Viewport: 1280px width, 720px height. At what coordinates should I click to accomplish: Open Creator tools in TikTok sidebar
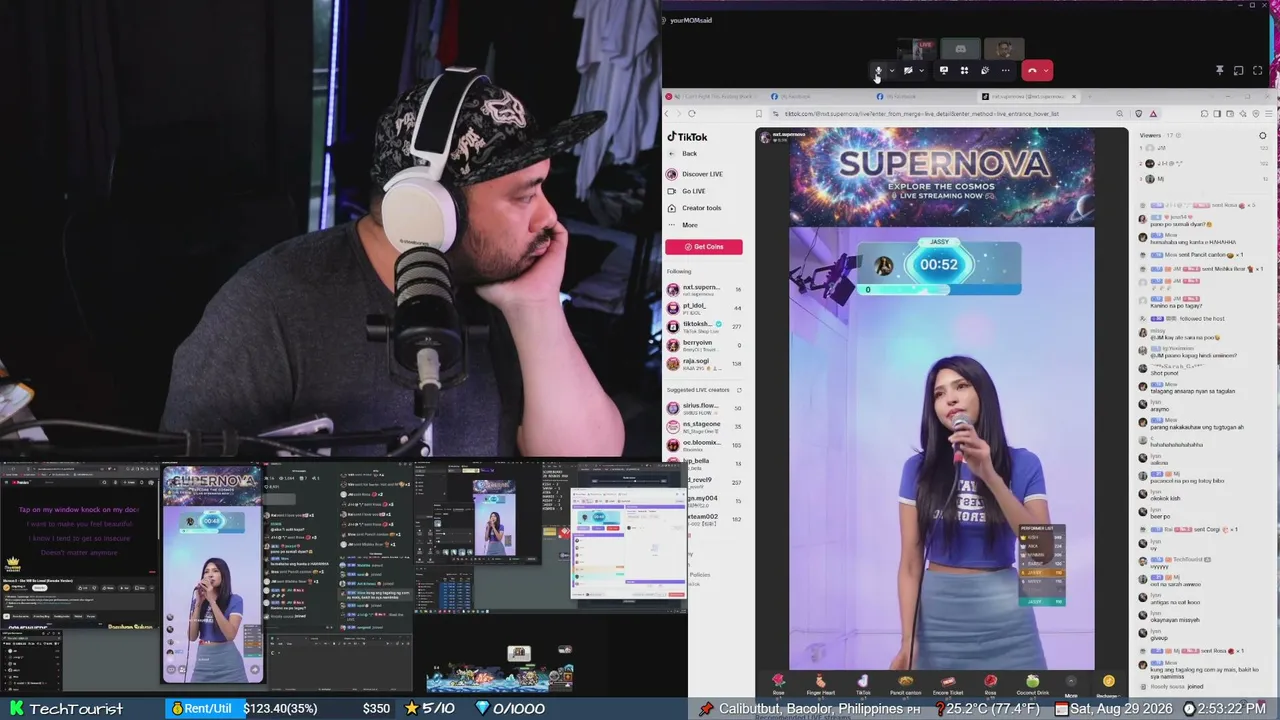[694, 208]
